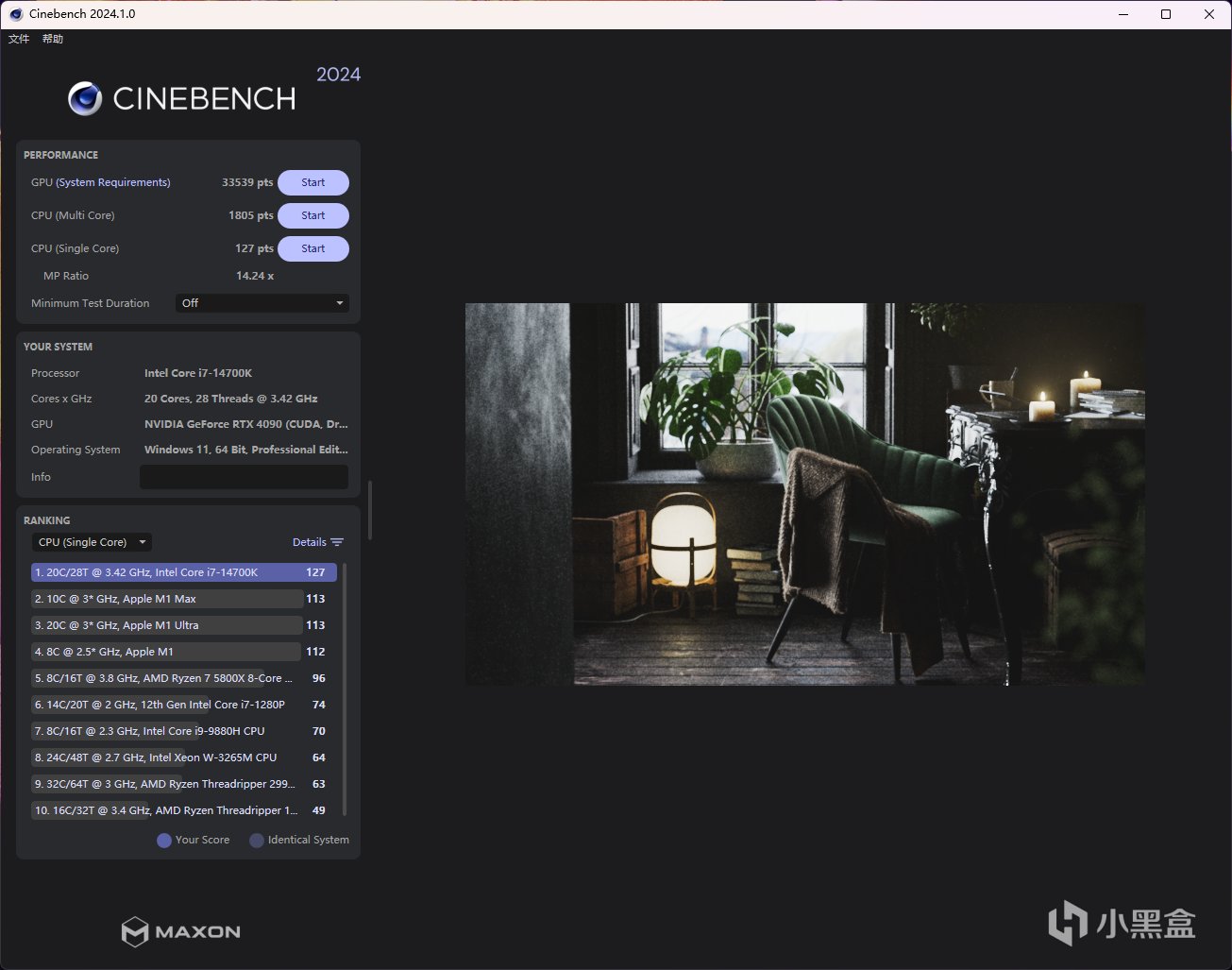Click the Multi Core score 1805 pts

click(x=251, y=215)
